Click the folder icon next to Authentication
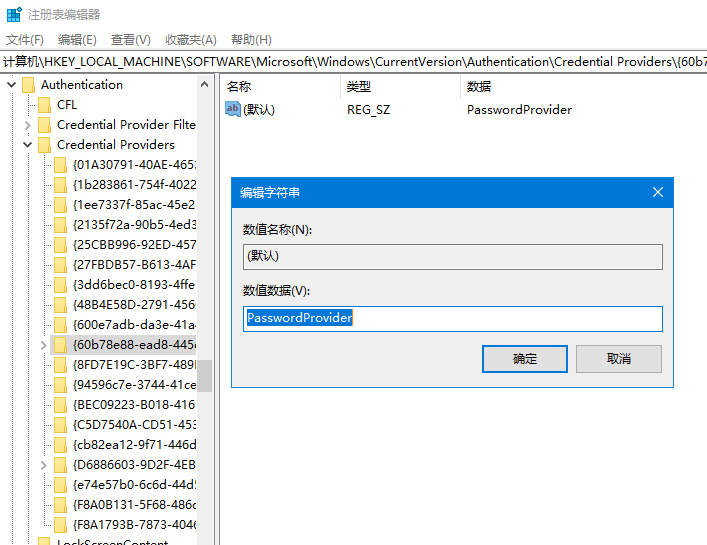Viewport: 707px width, 545px height. pyautogui.click(x=28, y=85)
